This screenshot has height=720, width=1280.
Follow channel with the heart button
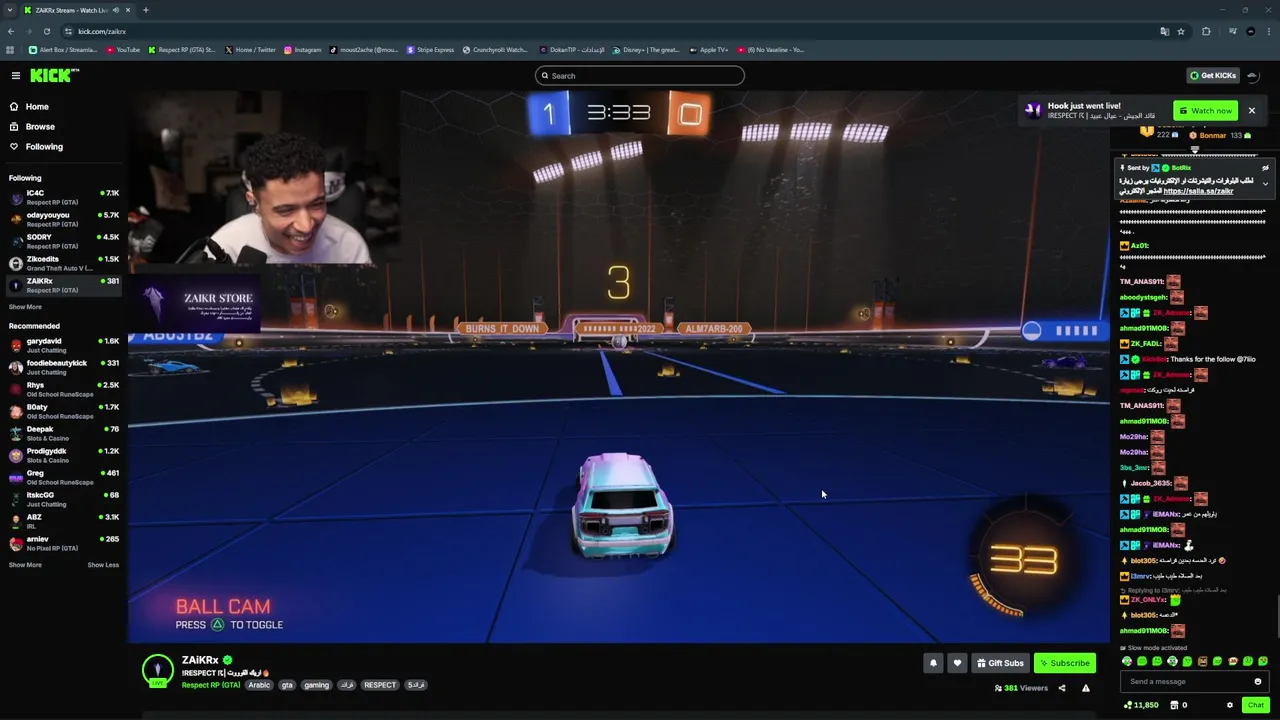957,663
